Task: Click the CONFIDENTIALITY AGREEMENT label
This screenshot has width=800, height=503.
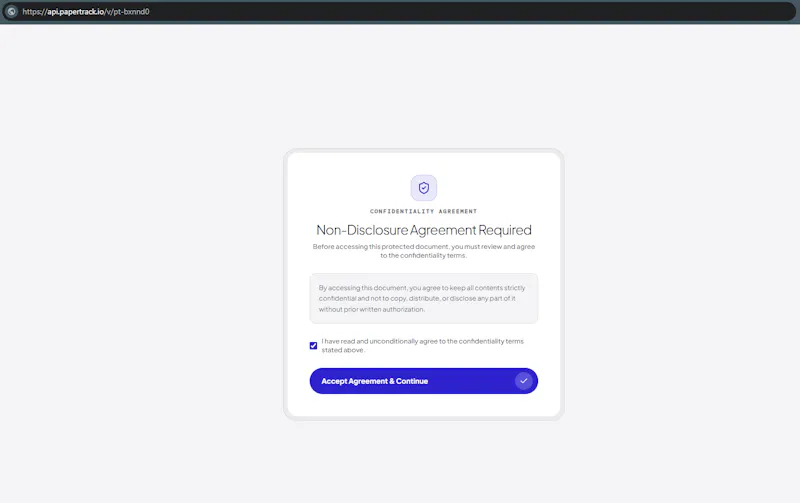Action: [423, 211]
